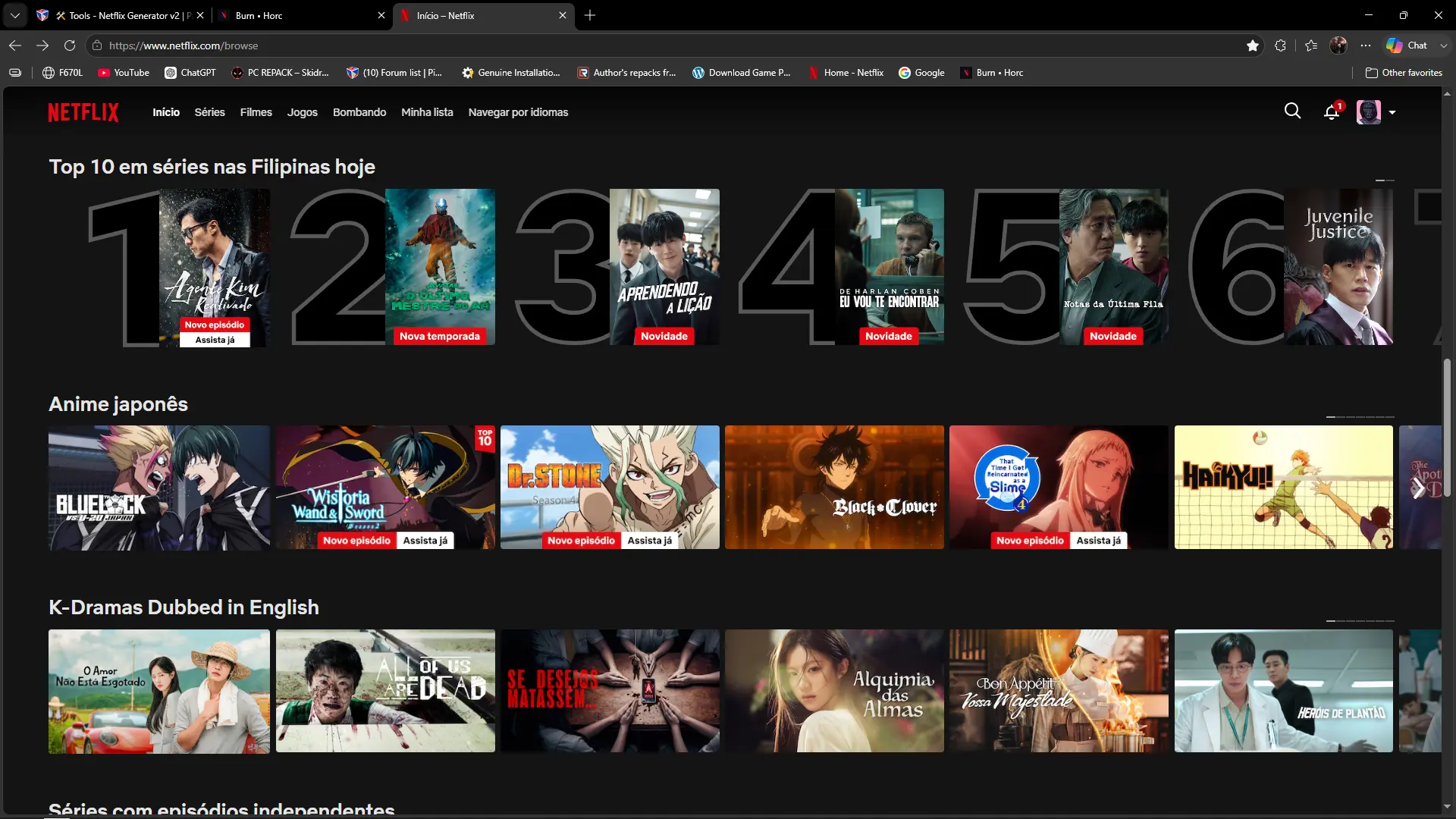Image resolution: width=1456 pixels, height=819 pixels.
Task: Open the F670L bookmark
Action: (x=63, y=73)
